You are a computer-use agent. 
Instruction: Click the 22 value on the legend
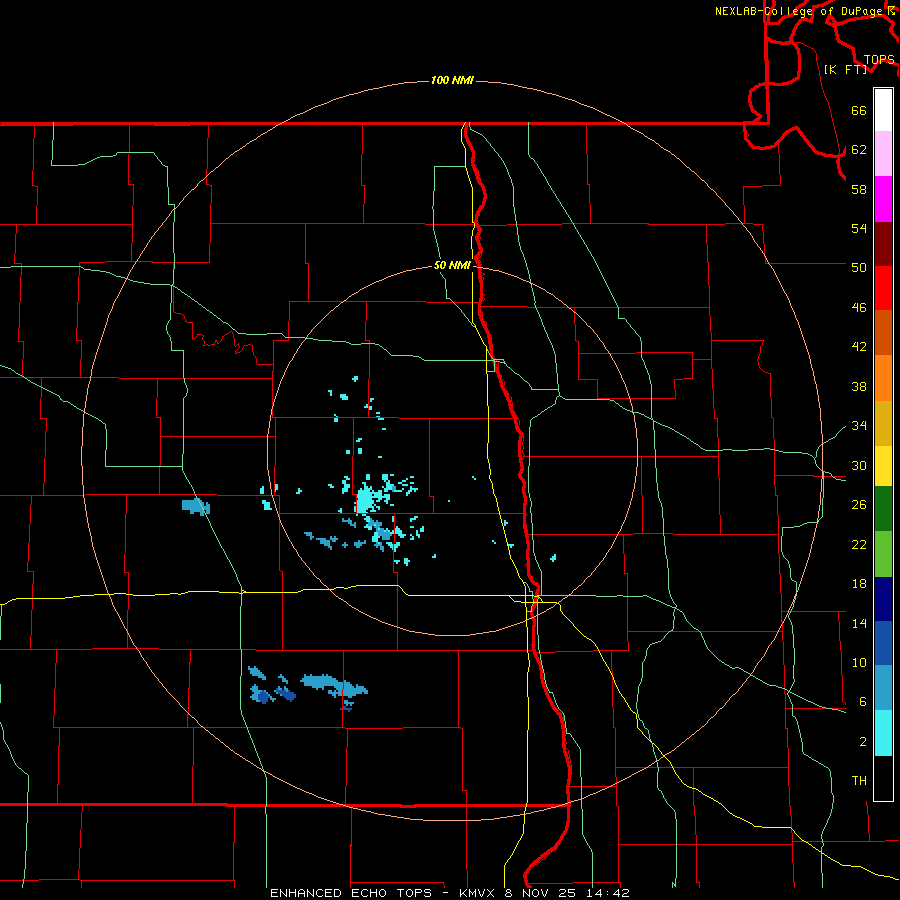pos(859,544)
